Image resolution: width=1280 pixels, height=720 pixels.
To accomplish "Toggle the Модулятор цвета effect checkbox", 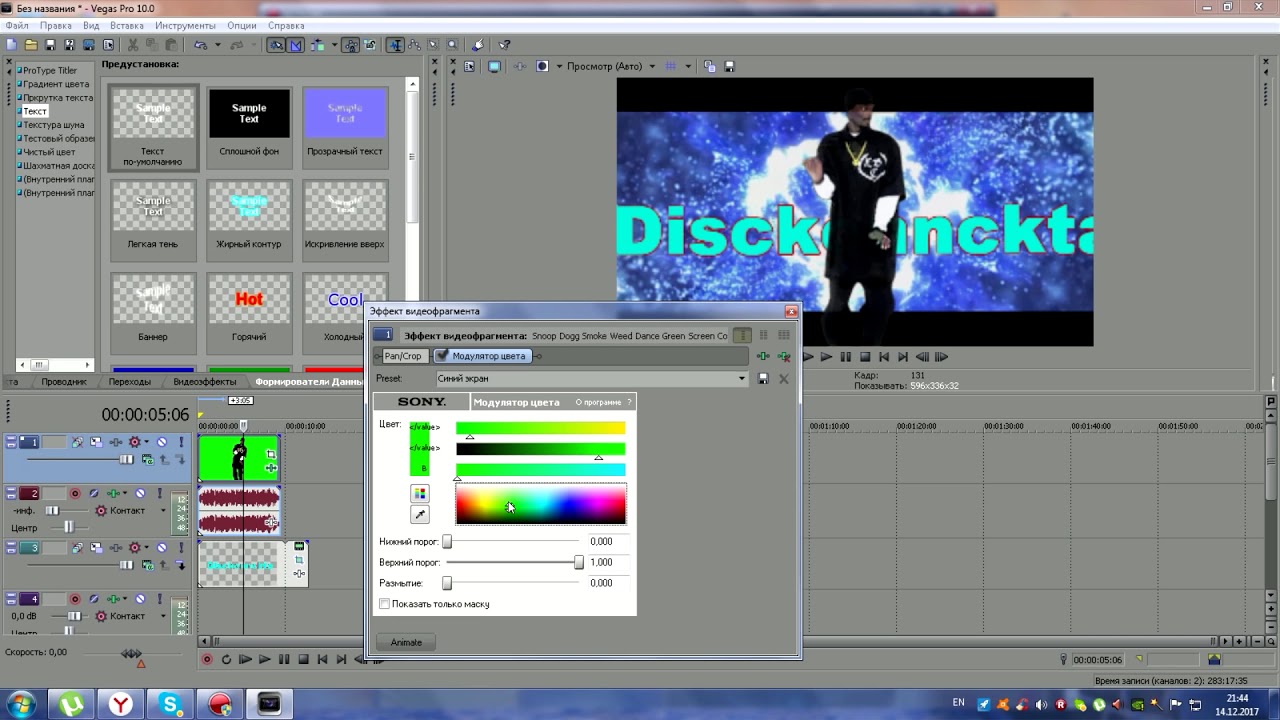I will point(442,356).
